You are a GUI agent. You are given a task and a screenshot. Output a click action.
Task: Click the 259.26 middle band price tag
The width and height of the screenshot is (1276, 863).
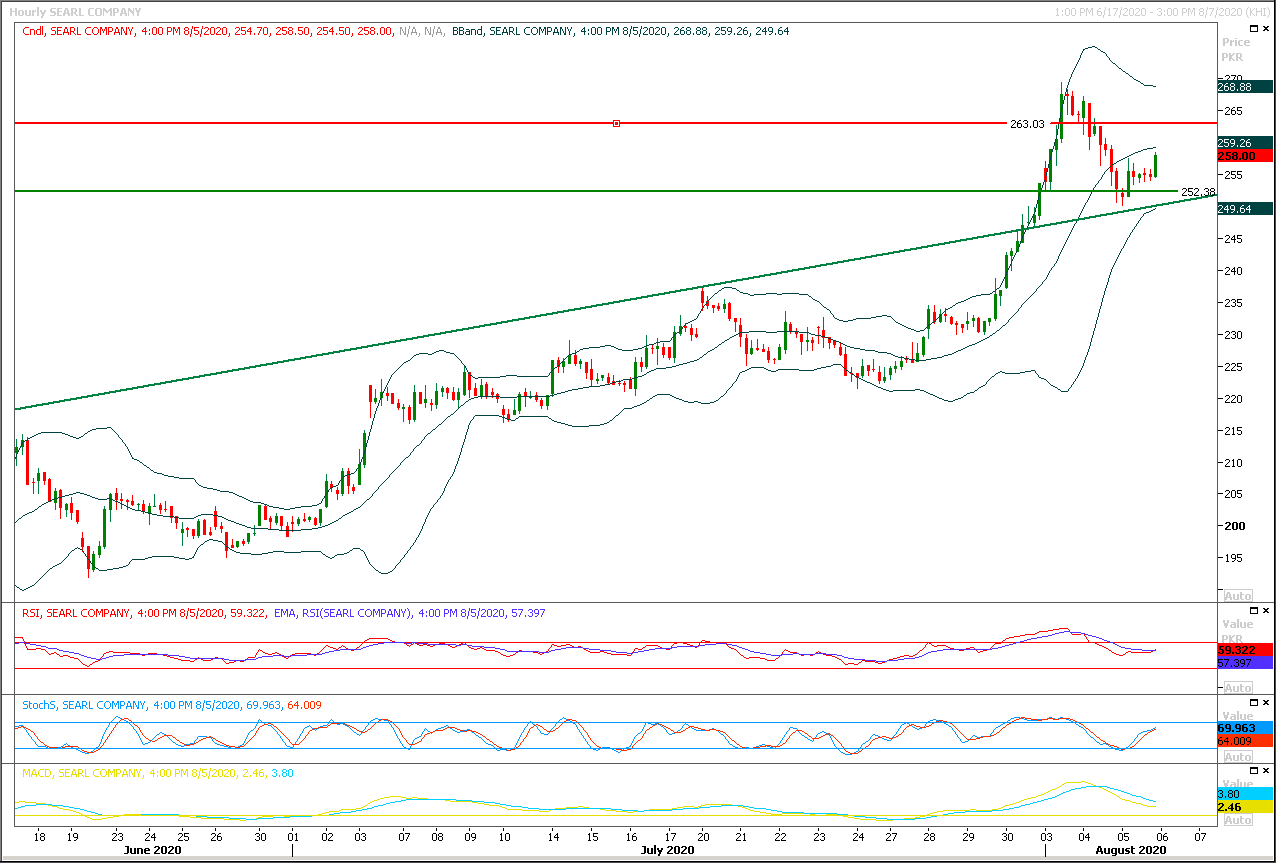click(x=1245, y=143)
